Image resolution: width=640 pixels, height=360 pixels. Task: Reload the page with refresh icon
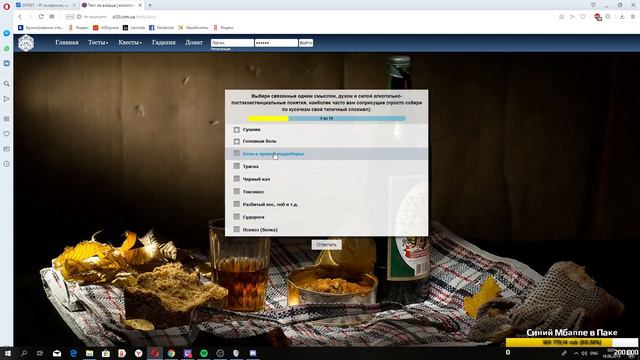click(x=41, y=17)
